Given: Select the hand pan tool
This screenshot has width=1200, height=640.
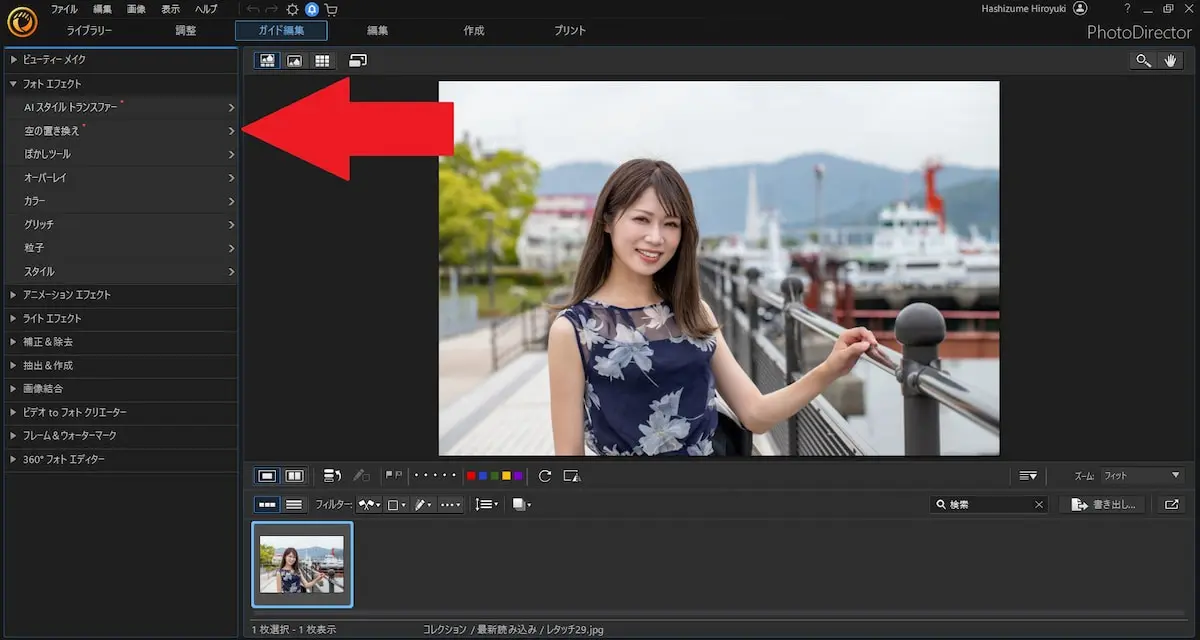Looking at the screenshot, I should pyautogui.click(x=1171, y=61).
